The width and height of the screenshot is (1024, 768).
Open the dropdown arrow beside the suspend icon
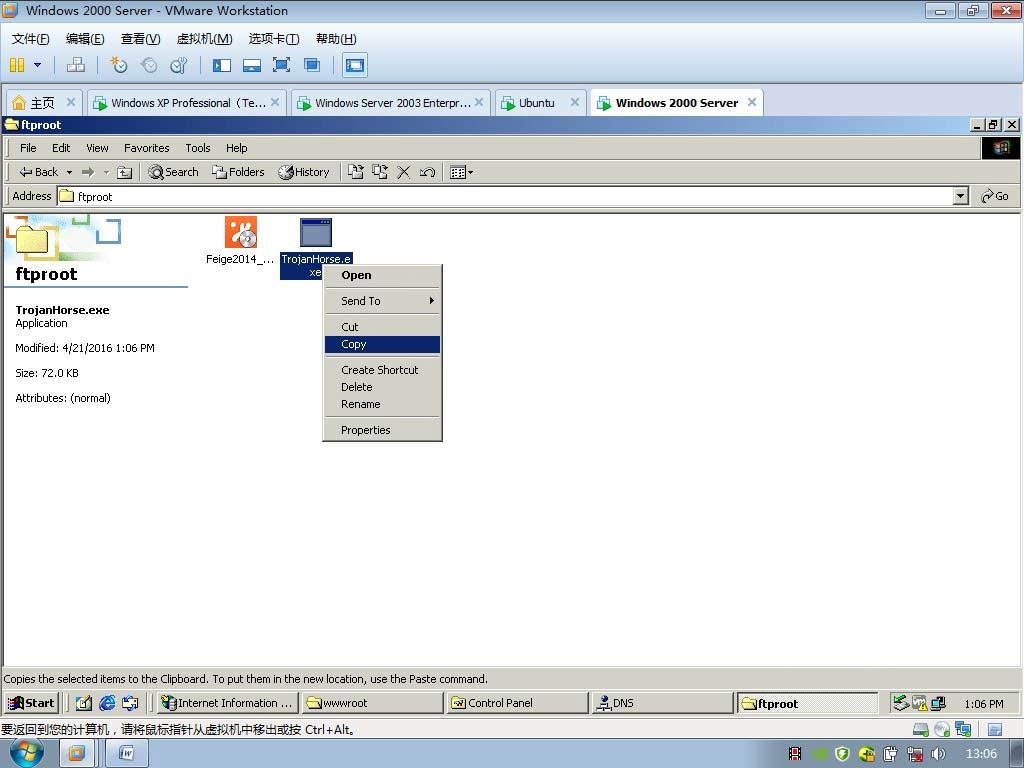(x=37, y=65)
